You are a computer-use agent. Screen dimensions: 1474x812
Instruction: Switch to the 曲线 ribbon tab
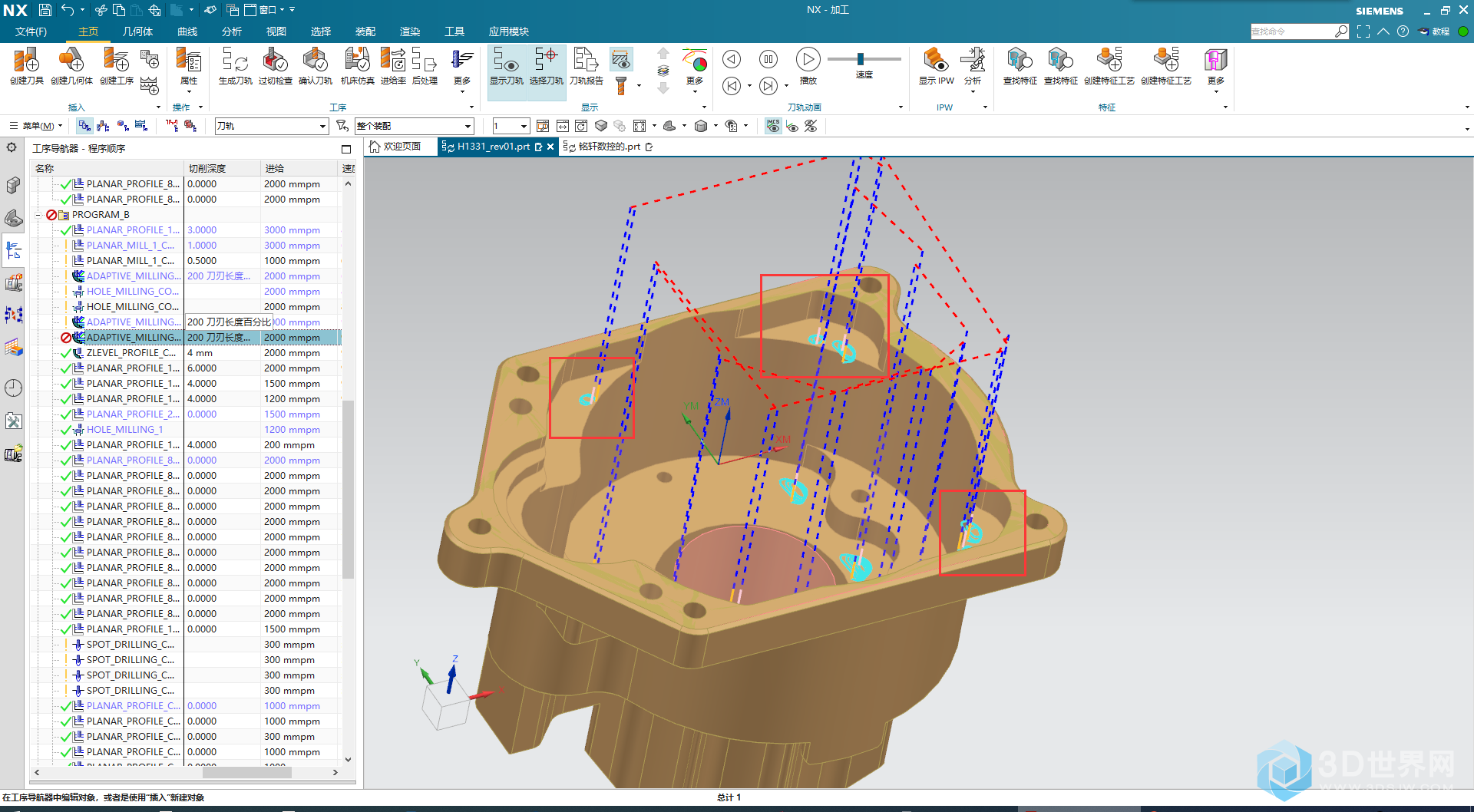(187, 31)
